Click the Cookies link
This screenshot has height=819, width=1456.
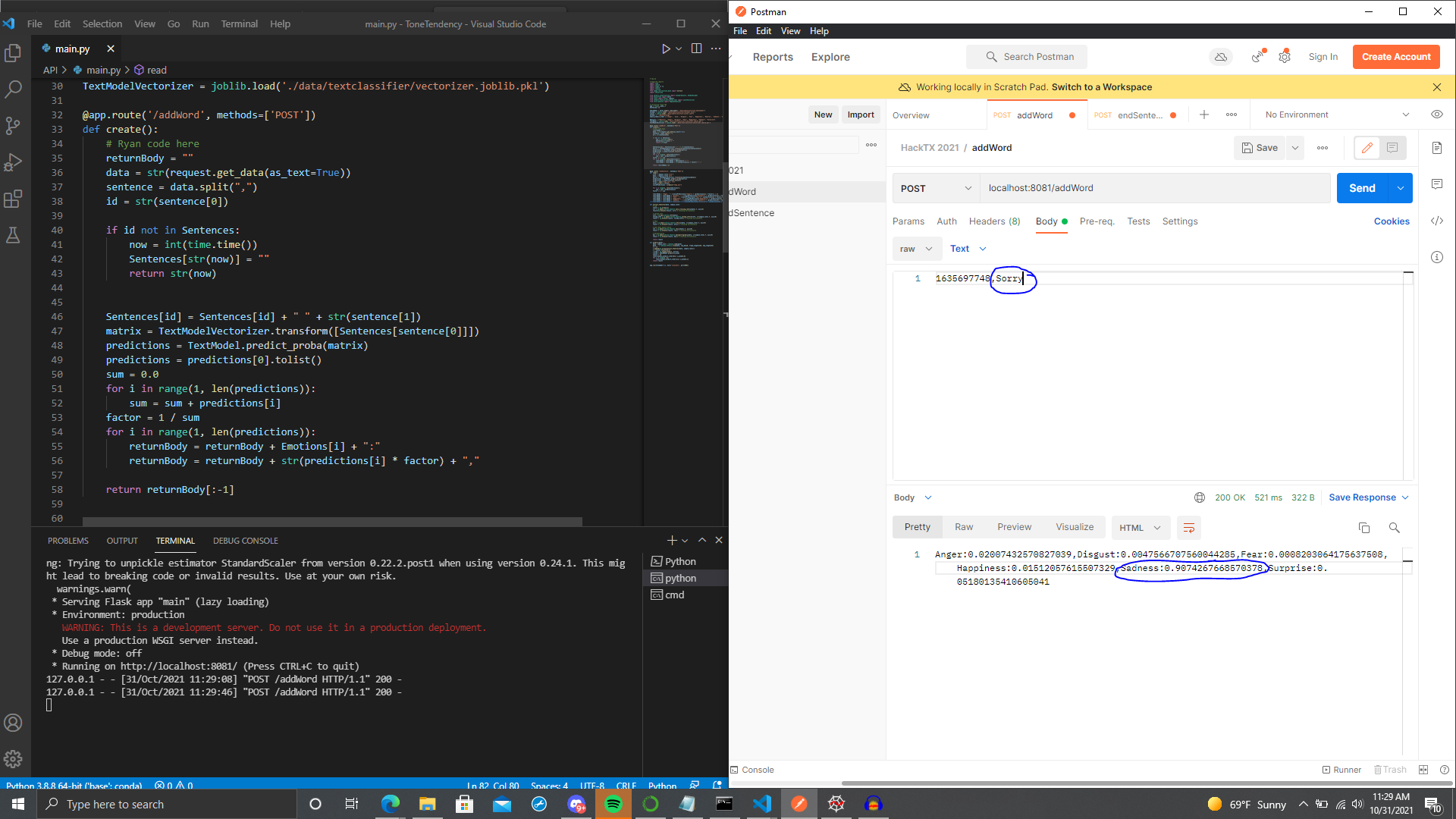tap(1392, 221)
